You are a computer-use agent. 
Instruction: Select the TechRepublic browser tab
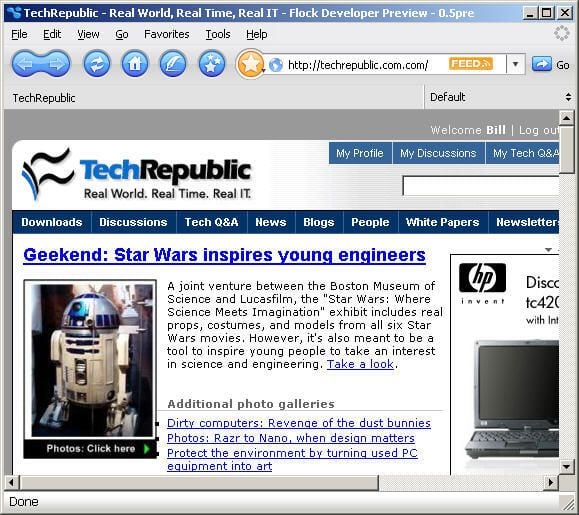coord(44,98)
